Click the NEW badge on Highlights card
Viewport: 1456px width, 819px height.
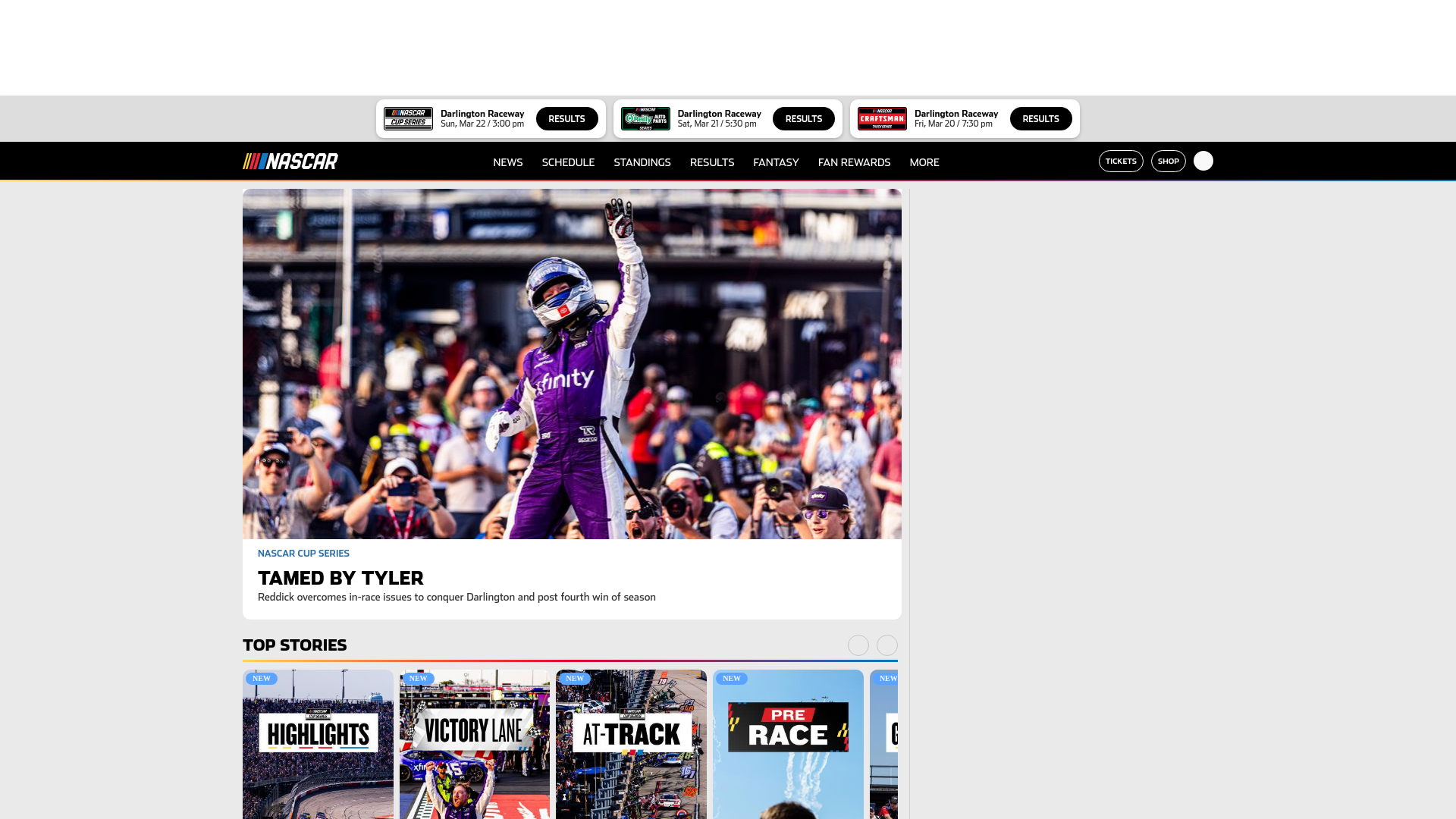(x=262, y=679)
